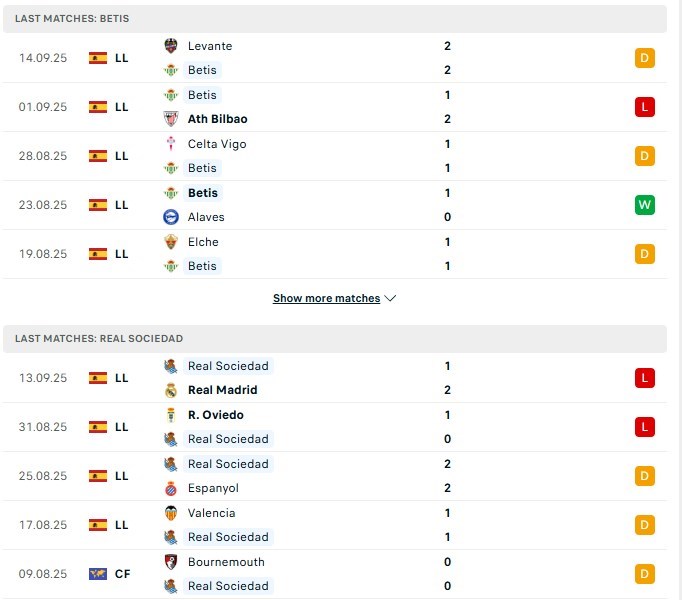
Task: Select the green W result badge for Betis vs Alaves
Action: (645, 205)
